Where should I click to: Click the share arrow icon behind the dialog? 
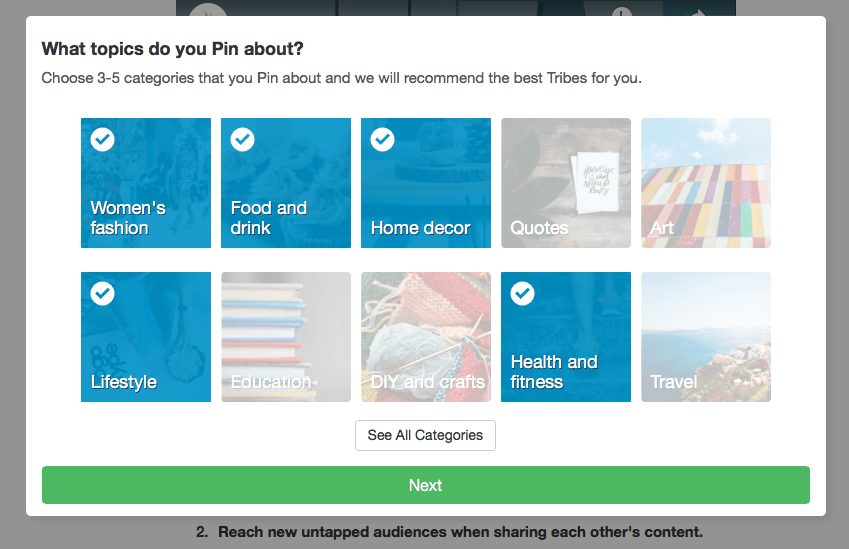click(x=699, y=11)
